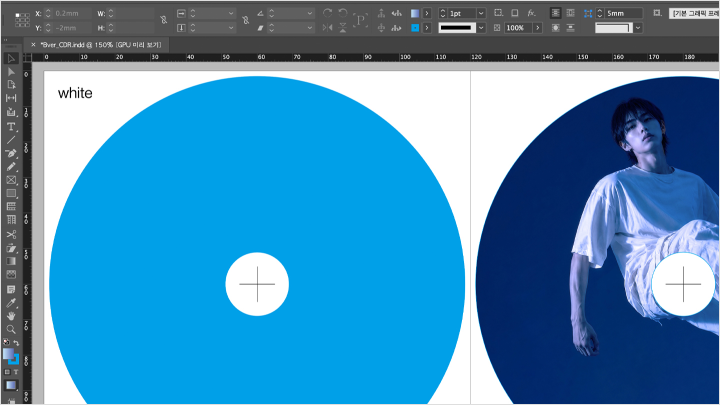Screen dimensions: 720x405
Task: Click the H height field
Action: [135, 28]
